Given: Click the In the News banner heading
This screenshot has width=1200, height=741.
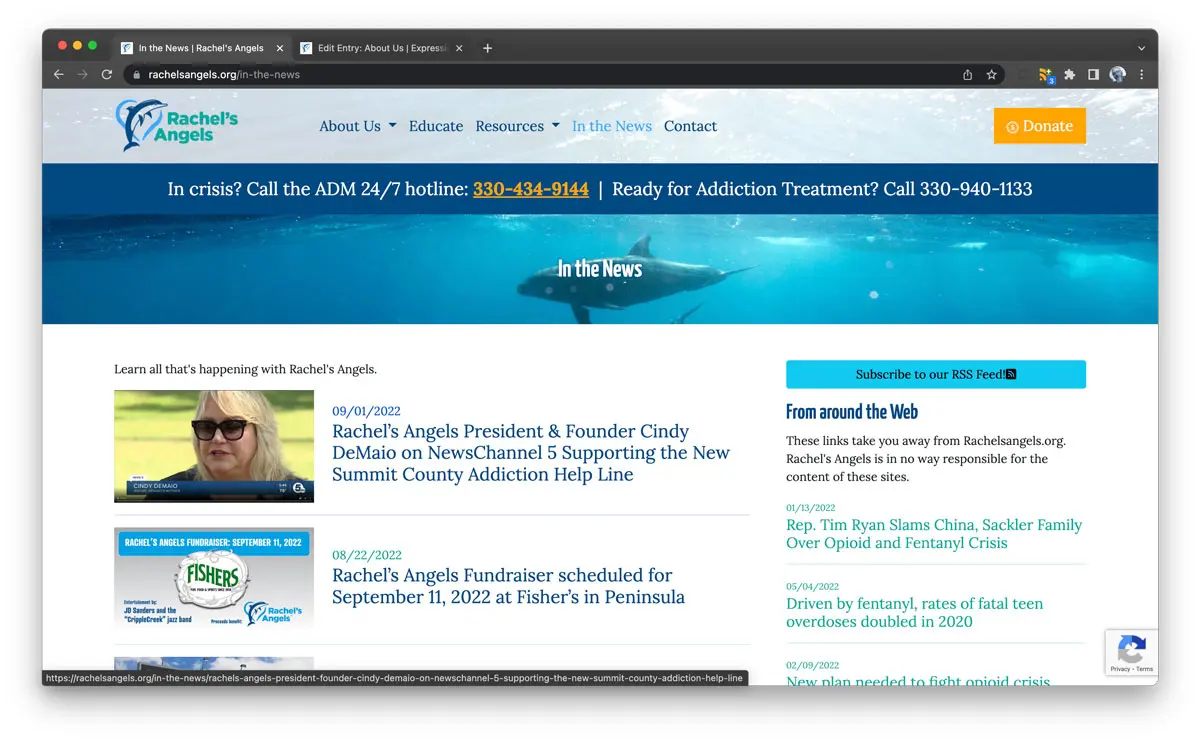Looking at the screenshot, I should tap(600, 269).
